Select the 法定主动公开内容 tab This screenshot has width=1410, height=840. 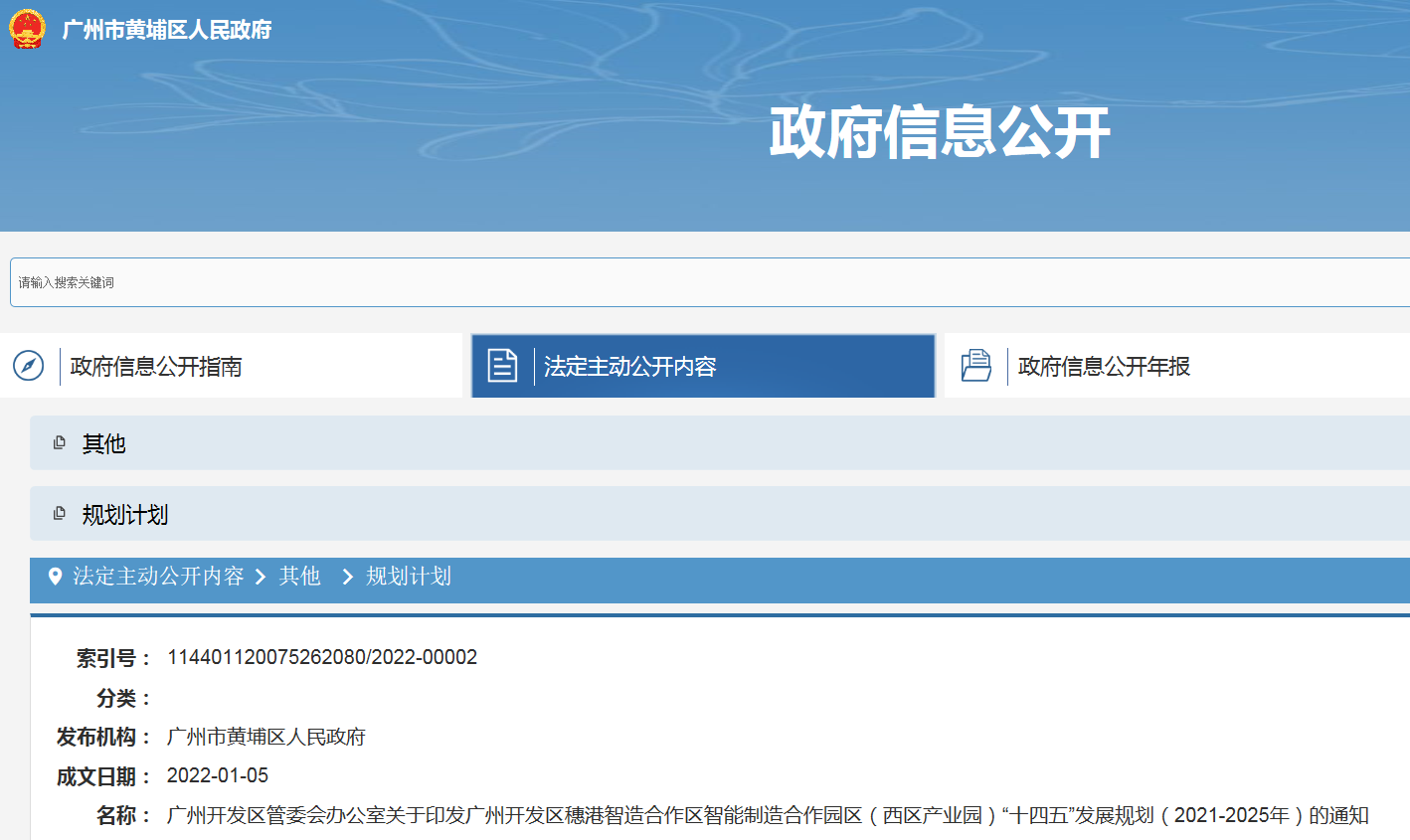[x=629, y=367]
